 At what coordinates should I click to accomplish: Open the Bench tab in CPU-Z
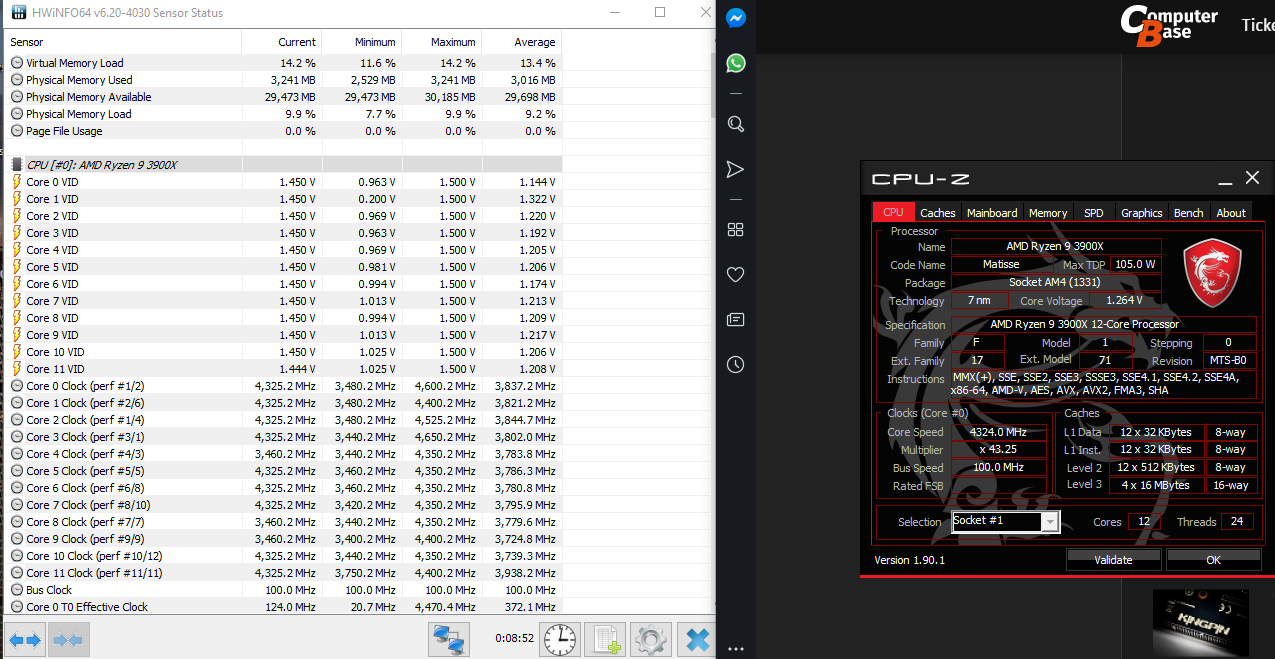pyautogui.click(x=1188, y=212)
